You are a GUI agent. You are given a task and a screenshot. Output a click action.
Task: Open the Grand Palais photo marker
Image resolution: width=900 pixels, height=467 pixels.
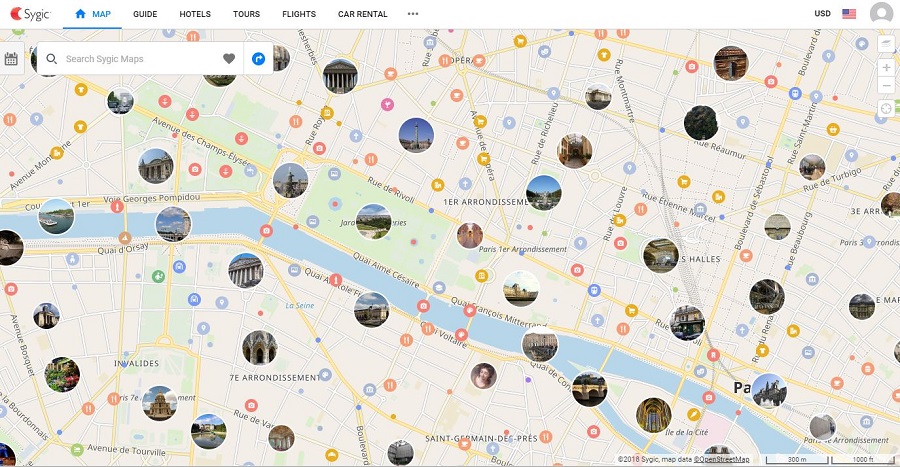pos(156,166)
